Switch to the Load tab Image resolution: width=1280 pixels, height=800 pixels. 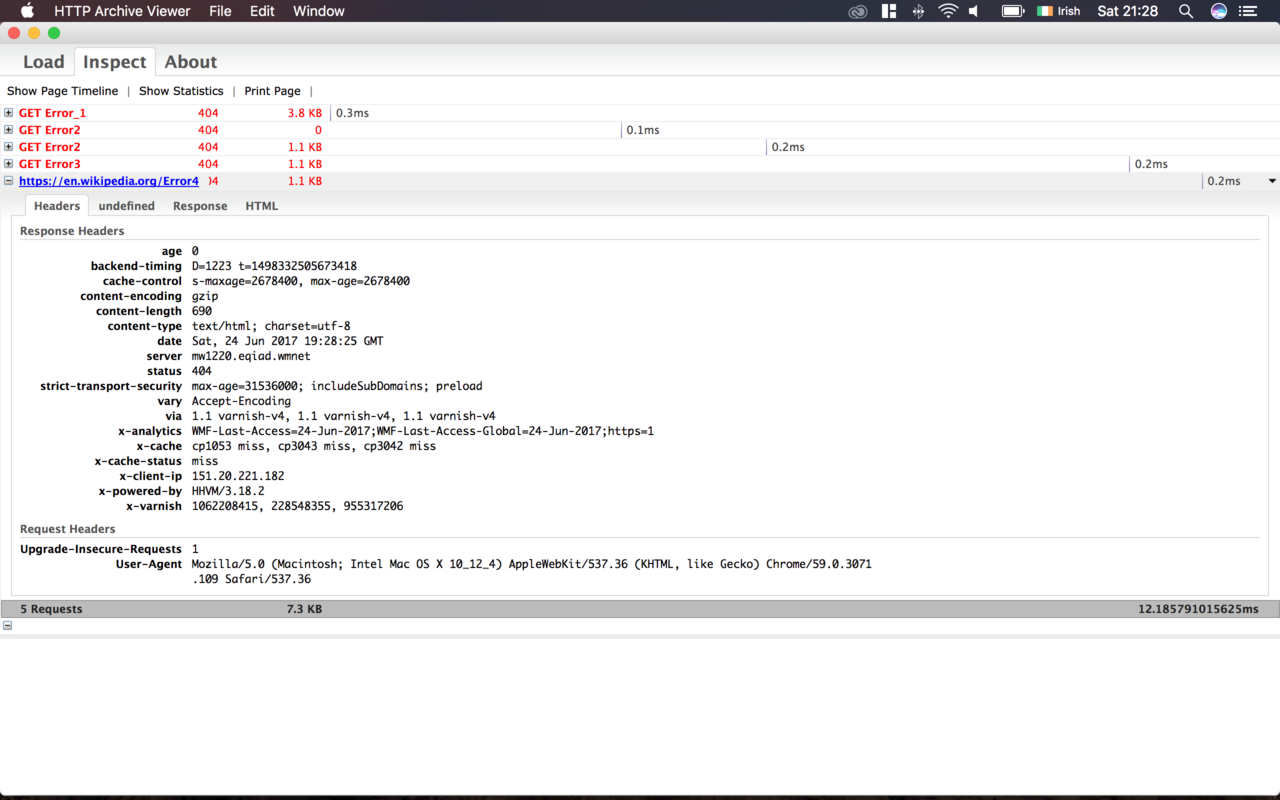point(44,62)
